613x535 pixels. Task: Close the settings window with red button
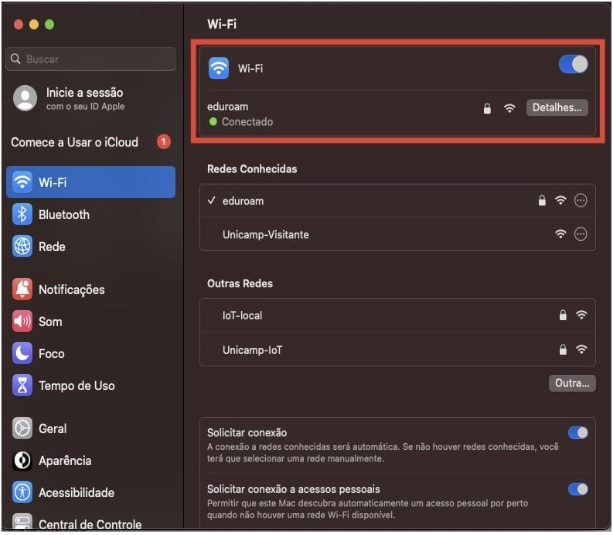(x=18, y=25)
